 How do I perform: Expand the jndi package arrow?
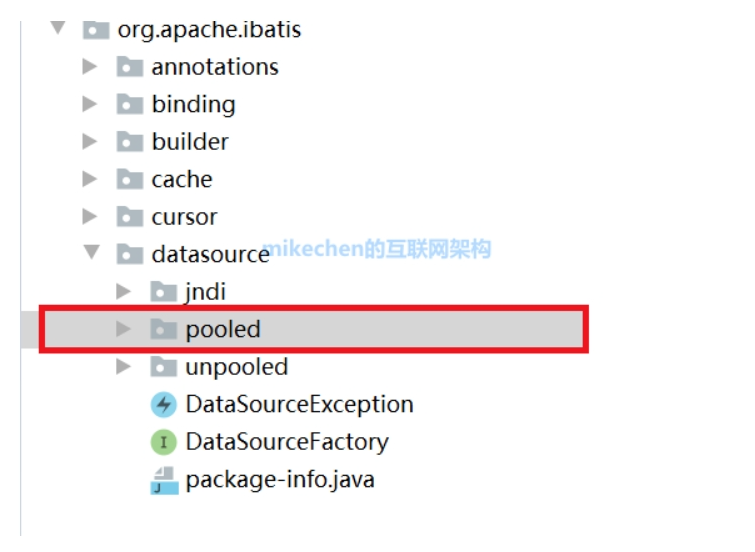[x=124, y=292]
